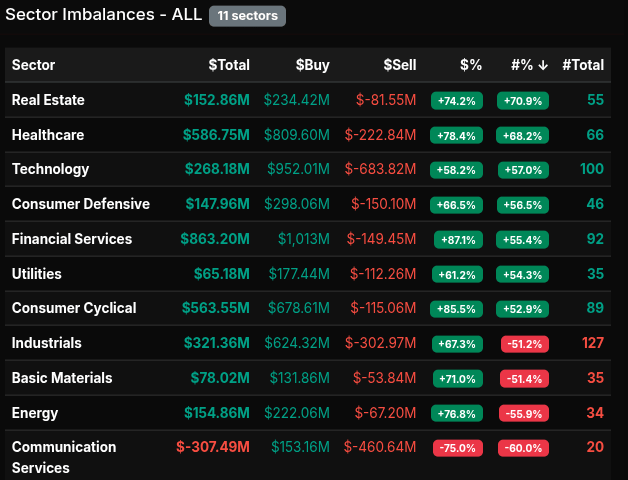Sort table by $Total column header
This screenshot has height=480, width=628.
click(228, 65)
